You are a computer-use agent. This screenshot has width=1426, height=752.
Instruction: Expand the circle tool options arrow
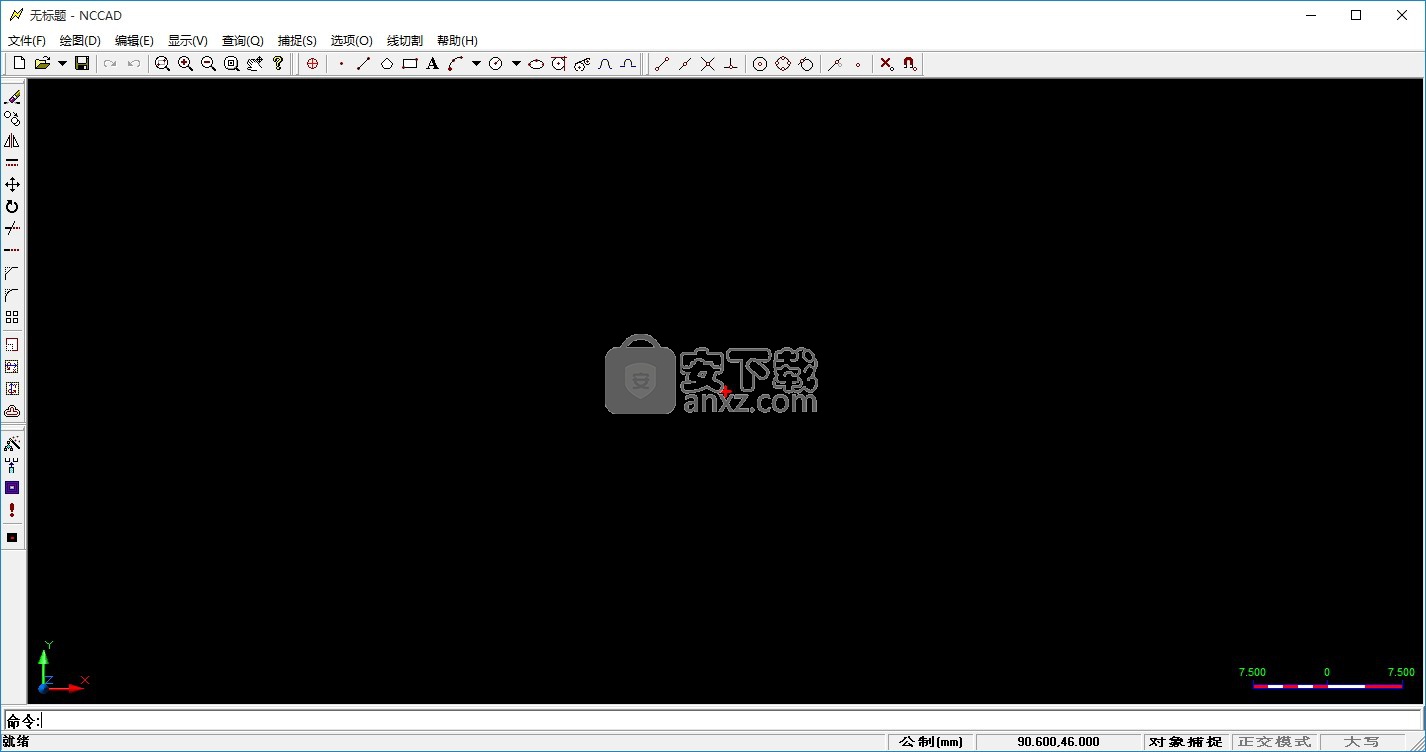tap(516, 64)
